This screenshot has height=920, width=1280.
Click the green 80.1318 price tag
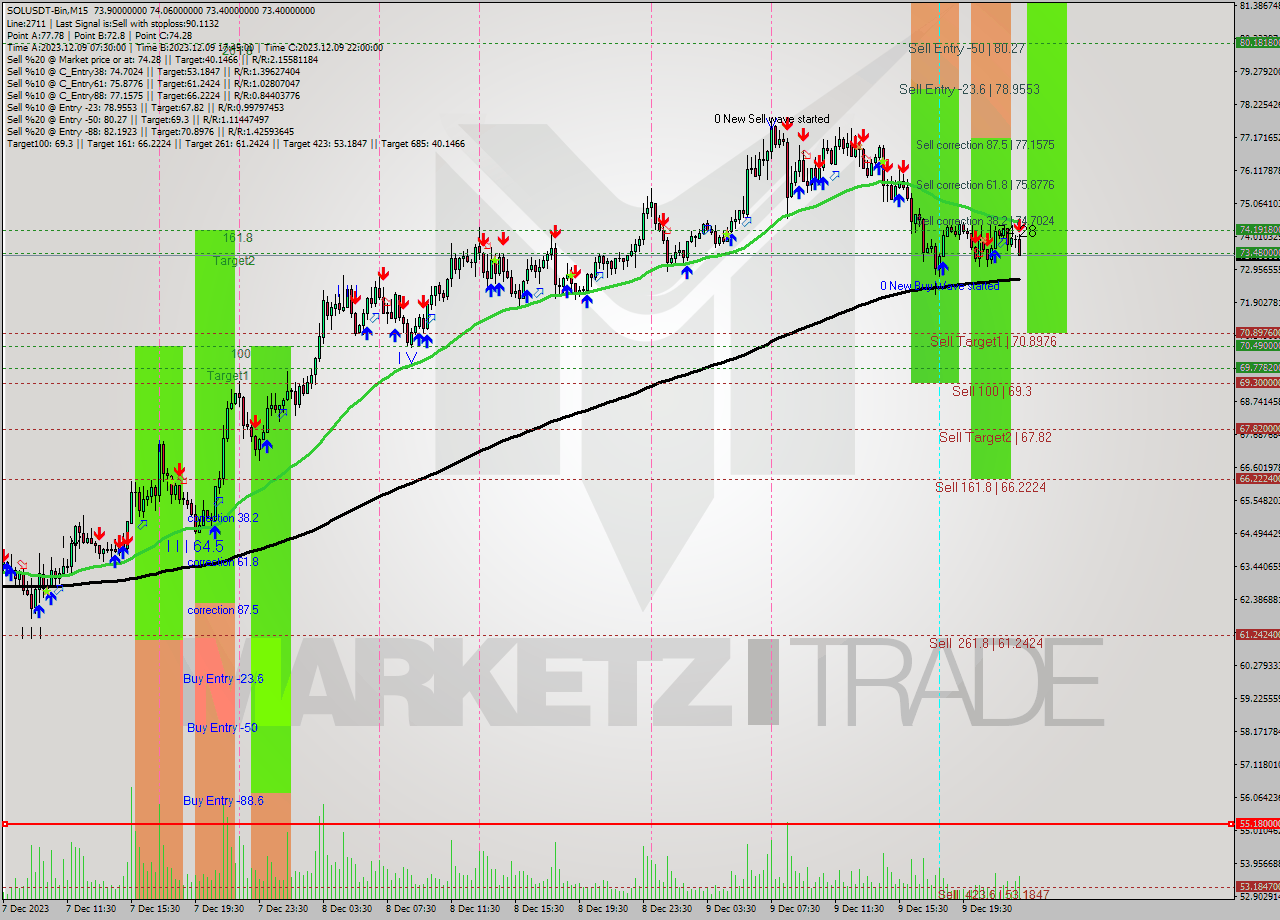click(x=1258, y=42)
